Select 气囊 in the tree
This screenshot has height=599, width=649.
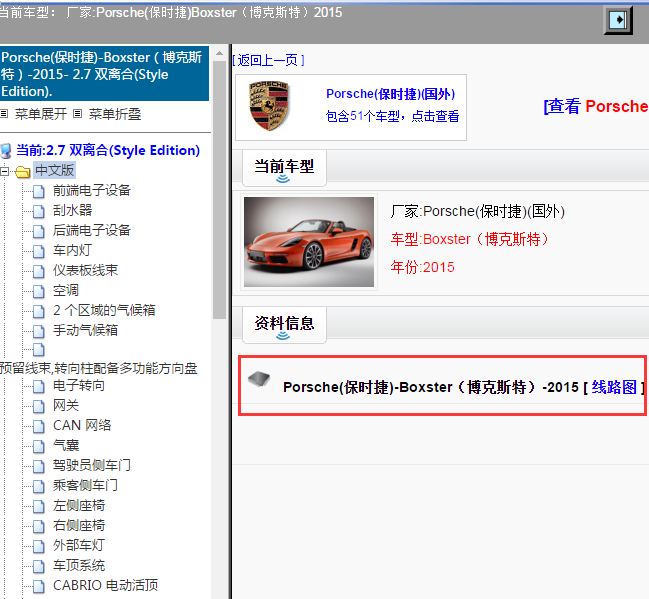[66, 445]
